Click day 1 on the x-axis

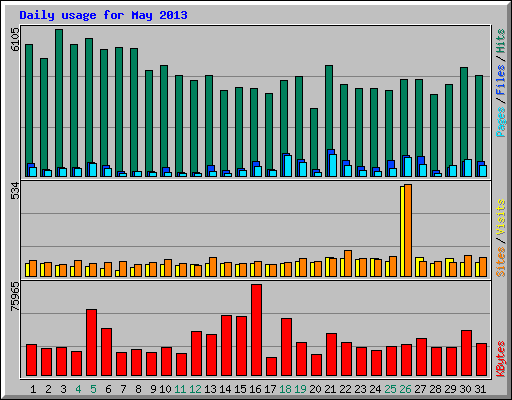click(33, 389)
